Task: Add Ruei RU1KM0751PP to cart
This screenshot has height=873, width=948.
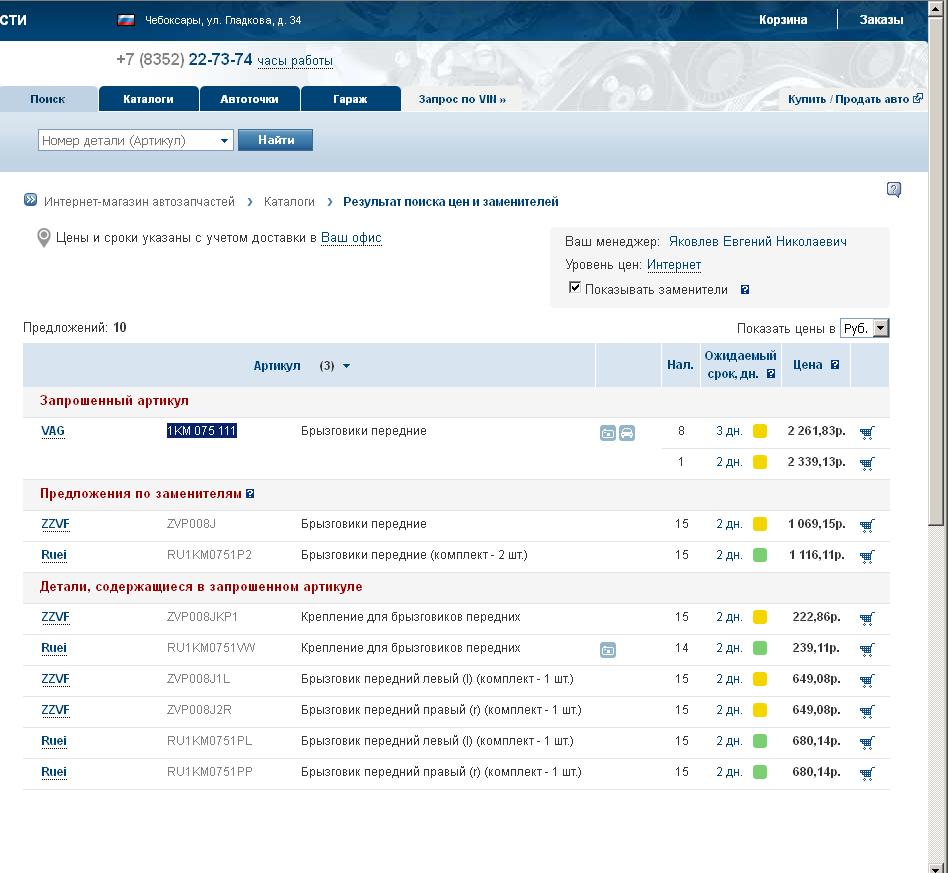Action: pos(866,773)
